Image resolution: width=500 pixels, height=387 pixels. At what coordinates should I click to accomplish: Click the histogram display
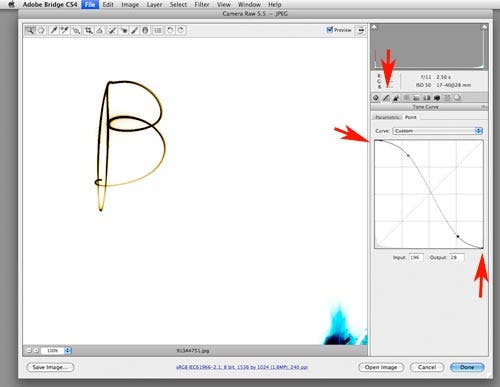tap(429, 46)
